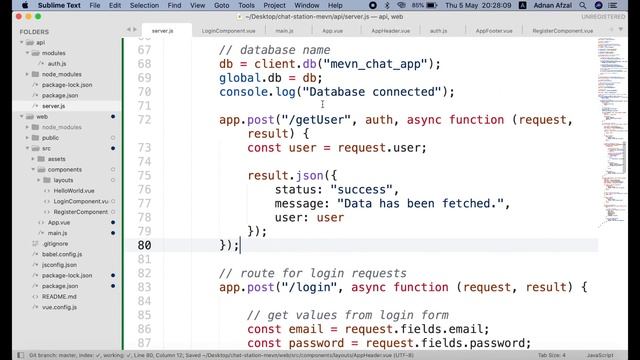Viewport: 640px width, 360px height.
Task: Open server.js in the sidebar
Action: (x=53, y=106)
